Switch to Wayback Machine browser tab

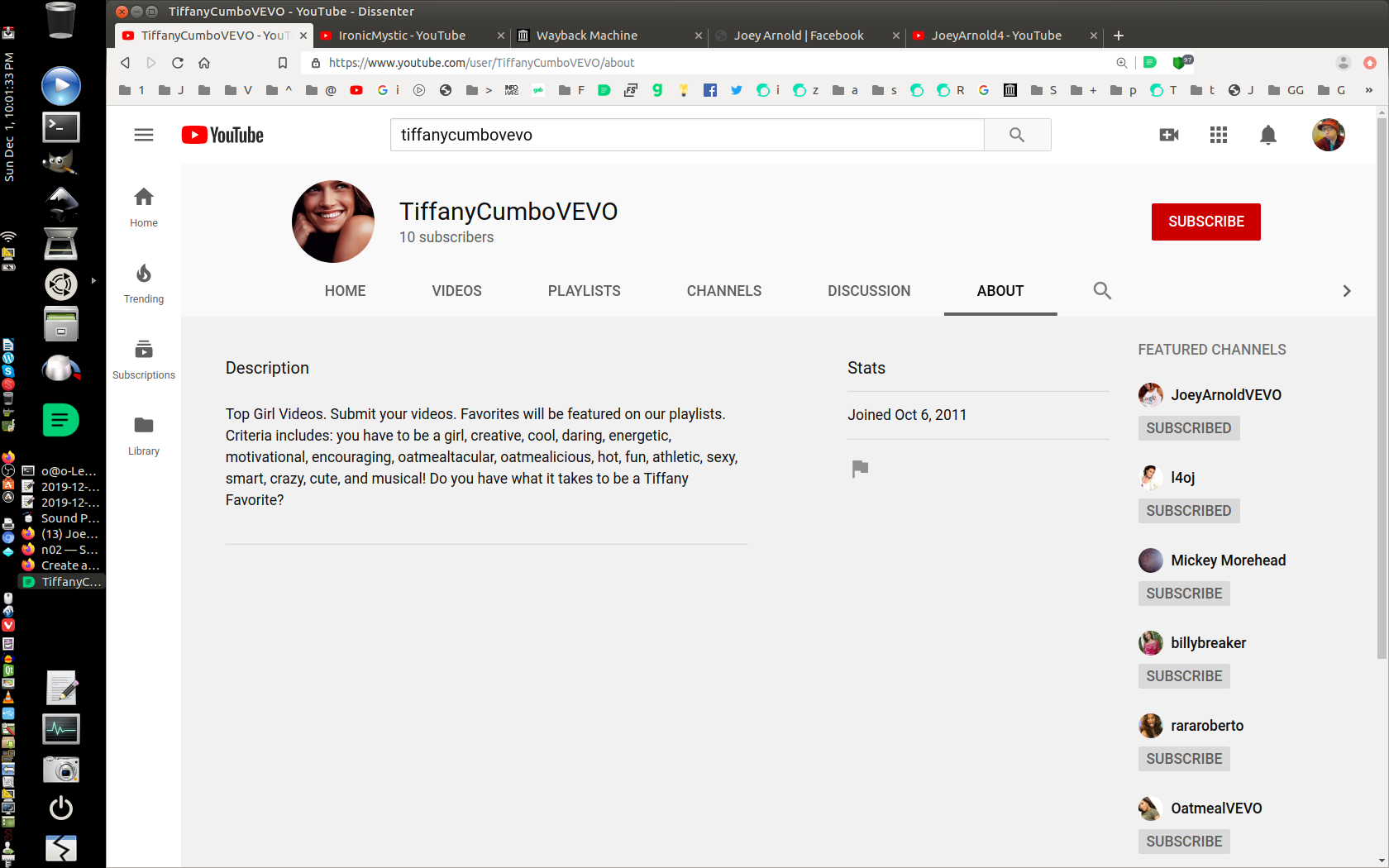coord(609,36)
